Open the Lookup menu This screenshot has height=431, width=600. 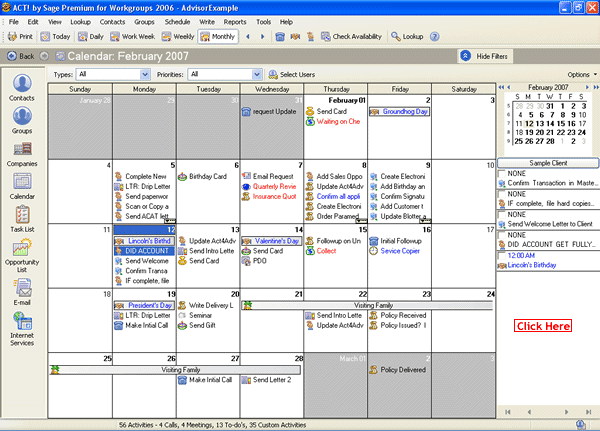pos(80,22)
